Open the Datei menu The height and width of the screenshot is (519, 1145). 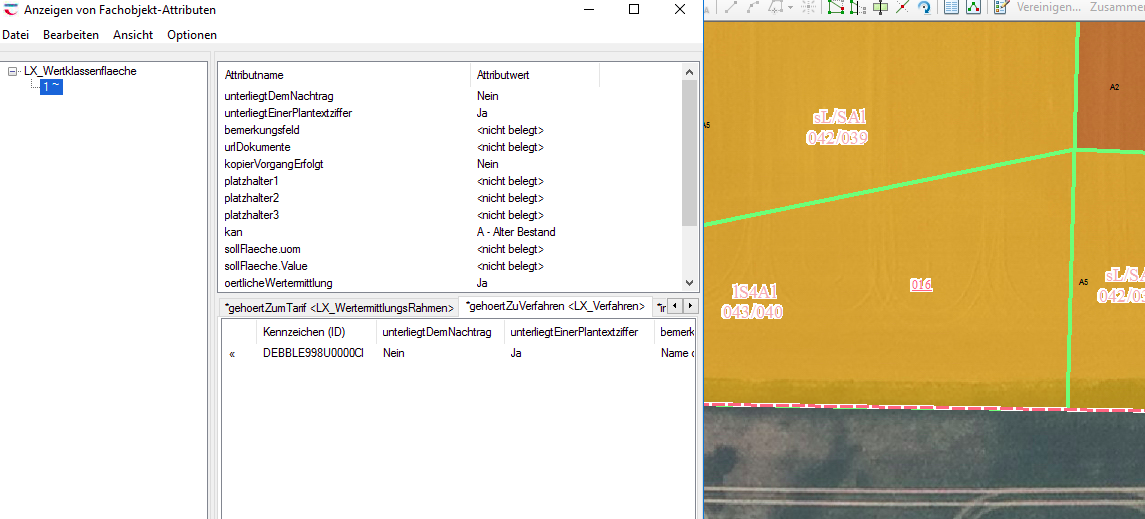[15, 35]
